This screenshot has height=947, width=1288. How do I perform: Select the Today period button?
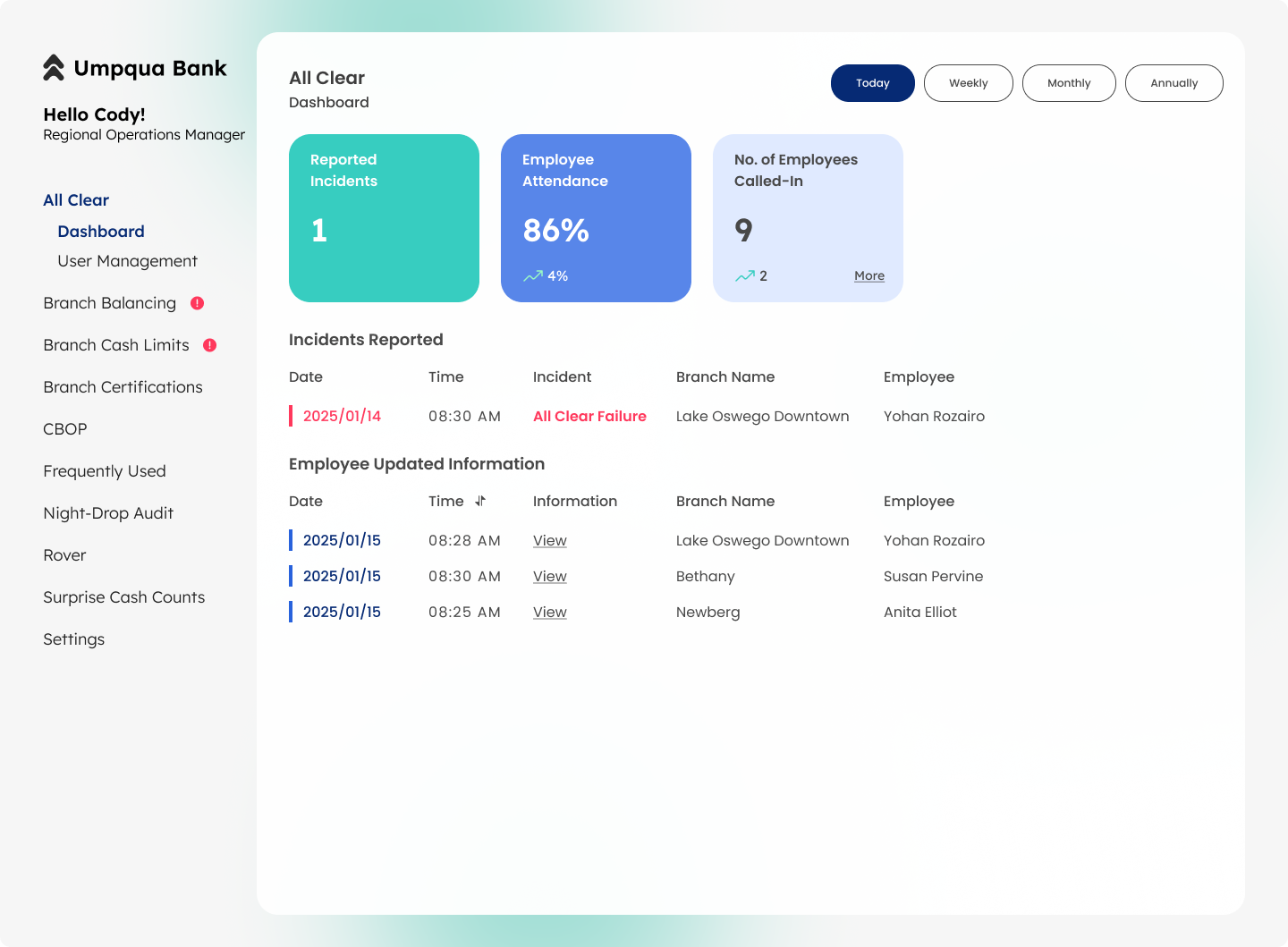[x=872, y=82]
